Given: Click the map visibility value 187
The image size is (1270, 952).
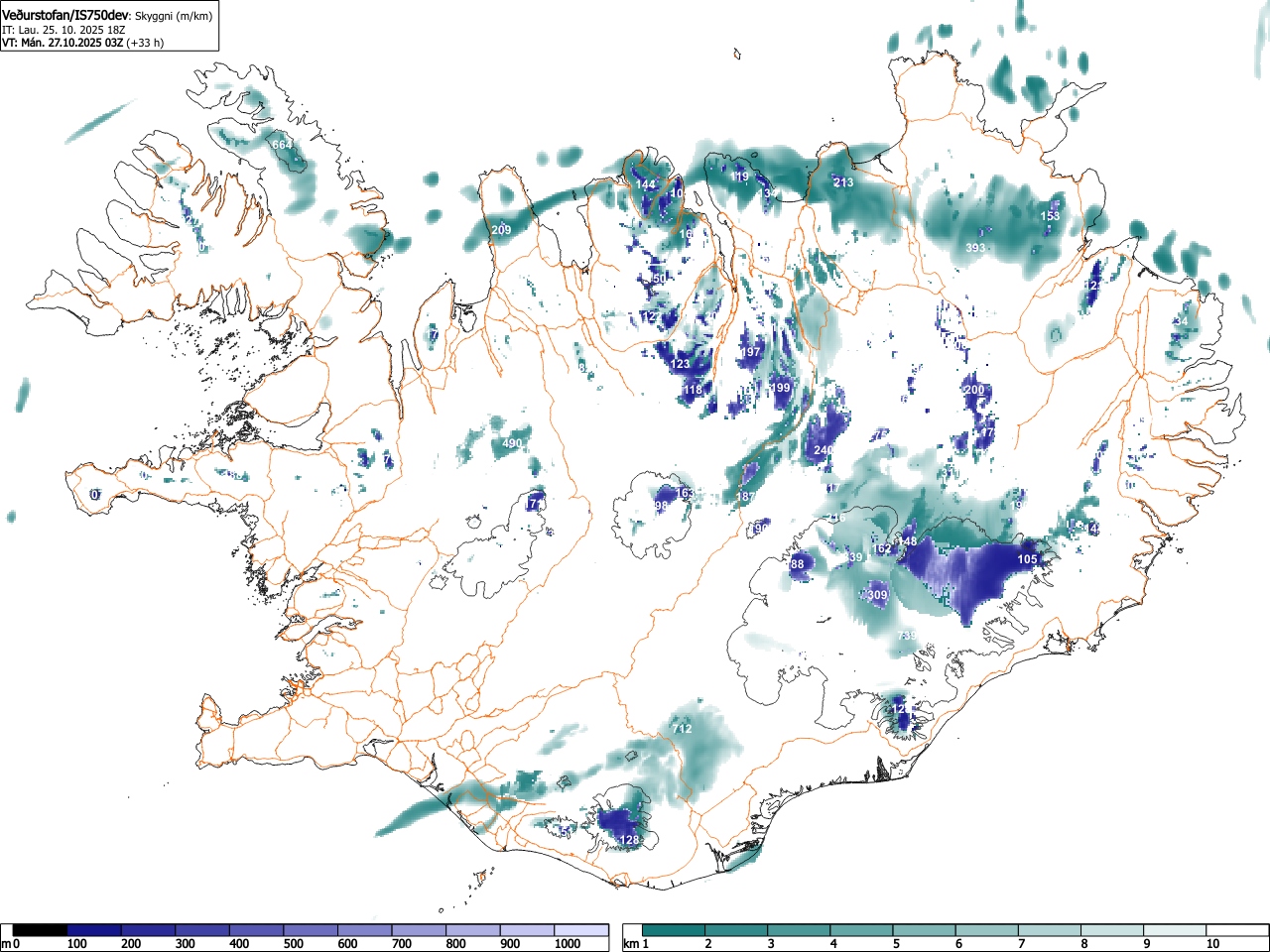Looking at the screenshot, I should (745, 497).
